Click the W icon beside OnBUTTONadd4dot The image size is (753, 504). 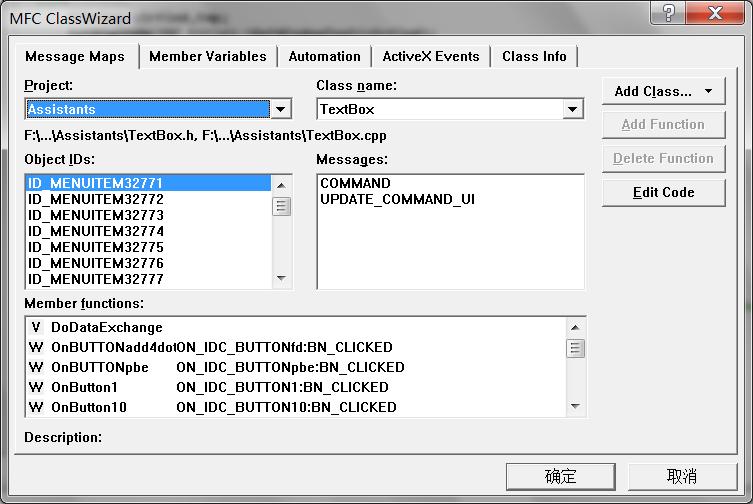36,347
